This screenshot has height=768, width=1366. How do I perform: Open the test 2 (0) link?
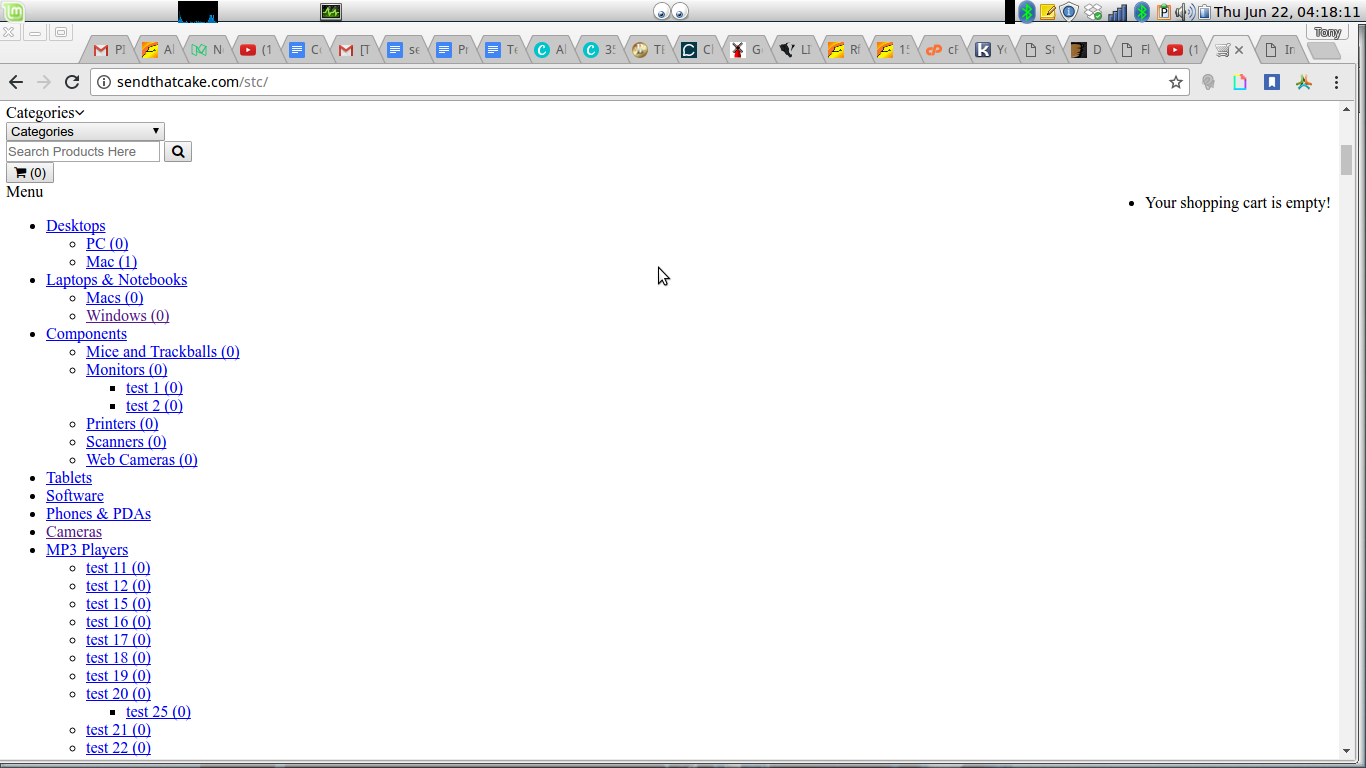point(154,405)
